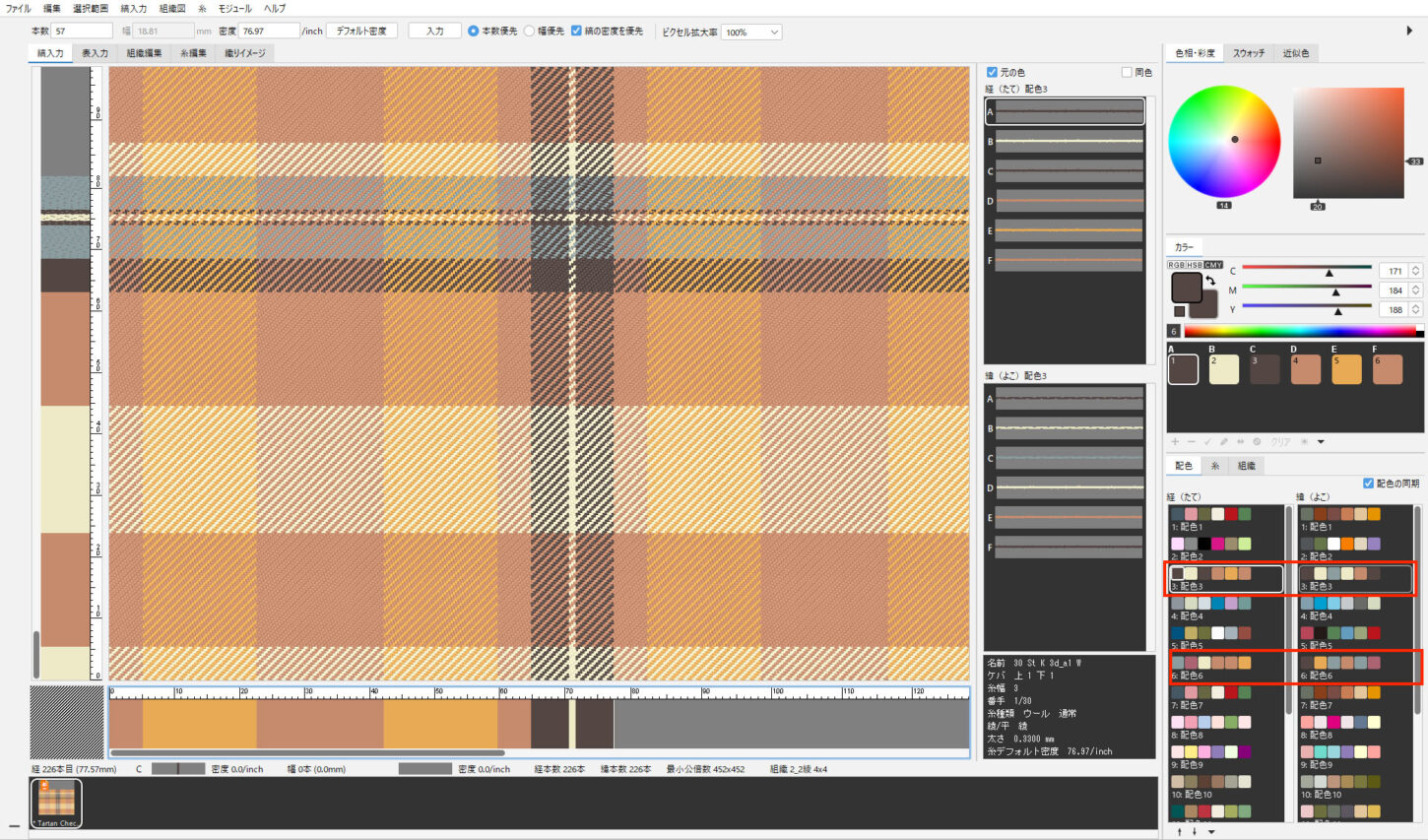This screenshot has width=1428, height=840.
Task: Select the 幅優先 radio button
Action: coord(529,32)
